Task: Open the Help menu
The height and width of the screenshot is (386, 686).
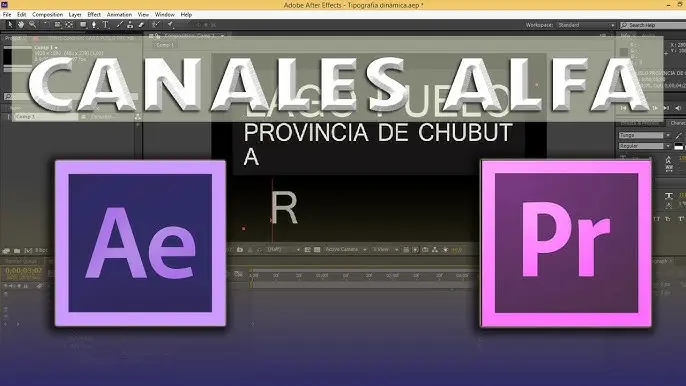Action: (x=186, y=14)
